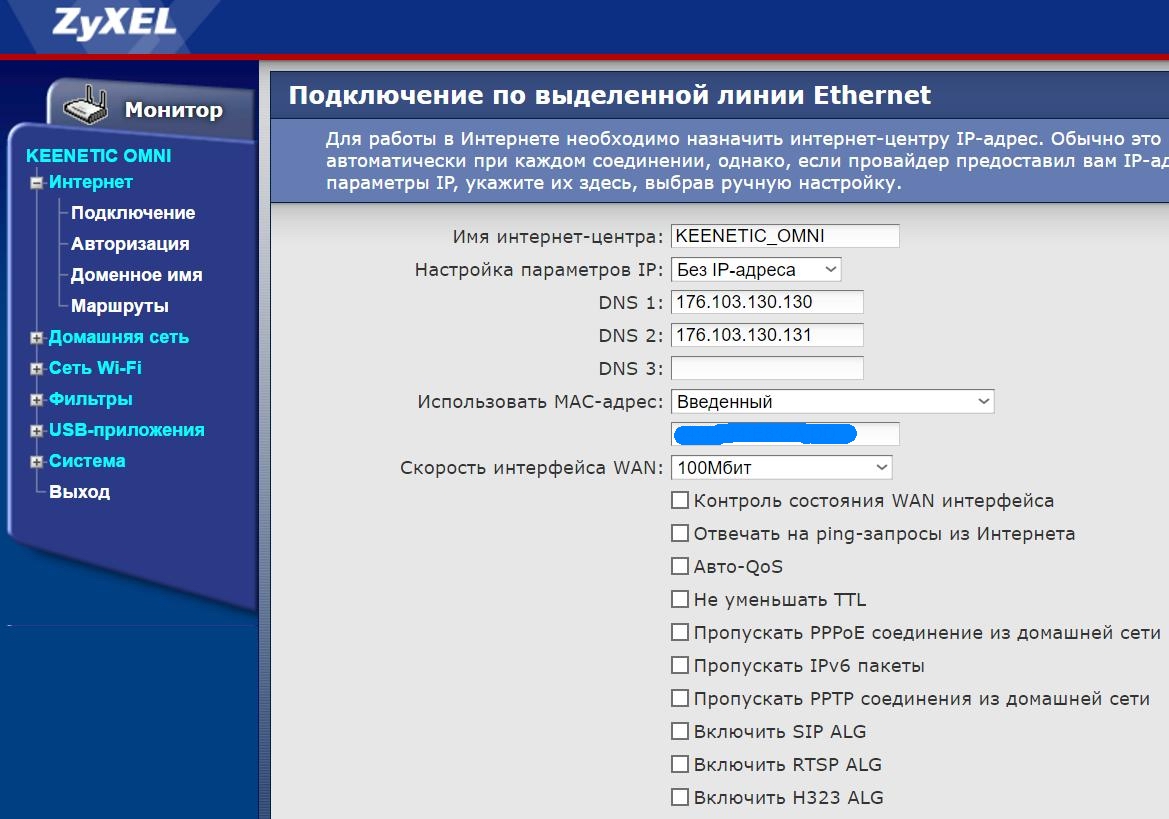Toggle Отвечать на ping-запросы из Интернета

tap(680, 533)
